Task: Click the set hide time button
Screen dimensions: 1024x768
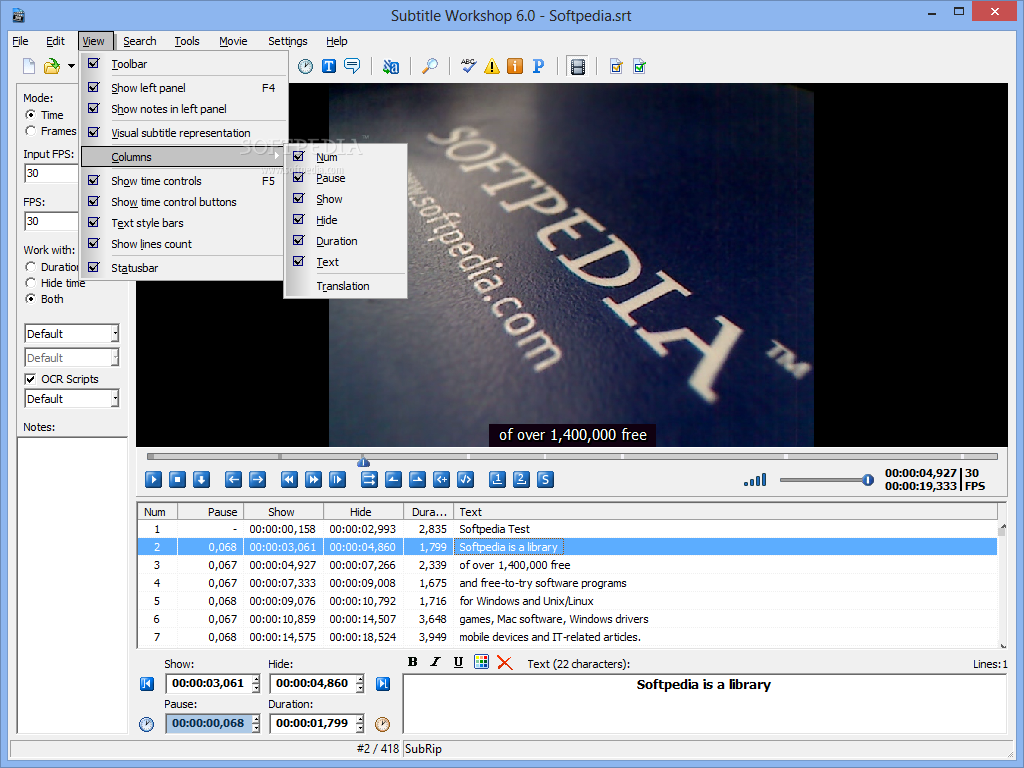Action: [x=417, y=480]
